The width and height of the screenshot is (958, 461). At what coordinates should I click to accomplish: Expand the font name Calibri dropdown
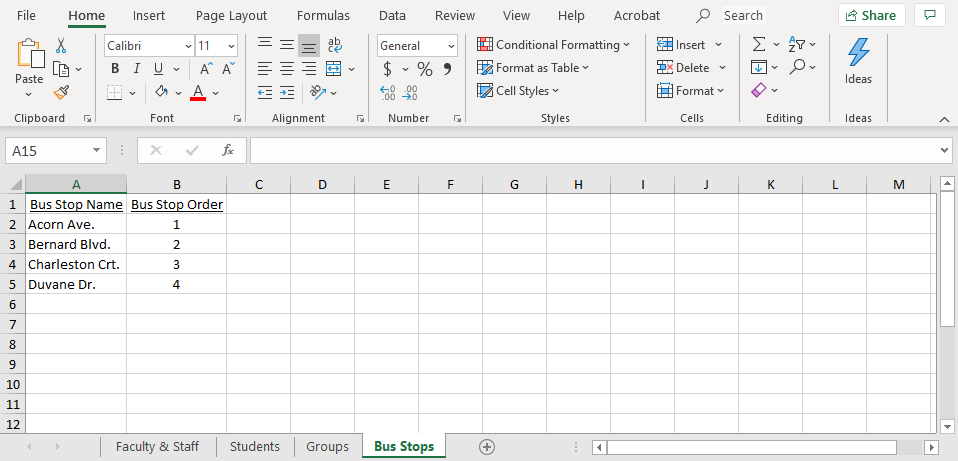coord(188,46)
